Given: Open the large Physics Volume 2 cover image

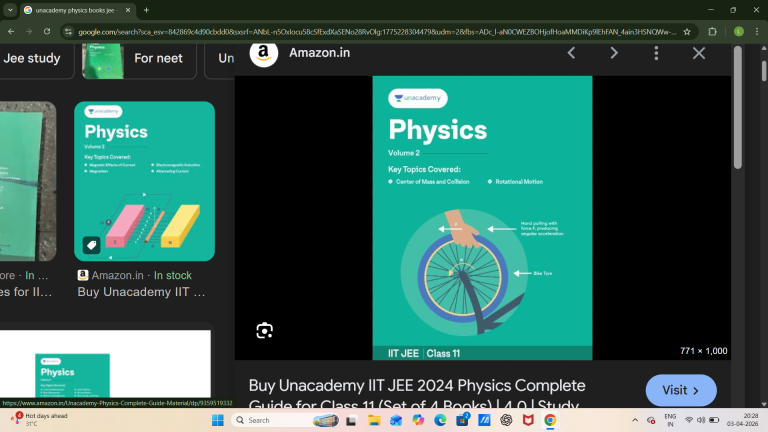Looking at the screenshot, I should pos(482,218).
